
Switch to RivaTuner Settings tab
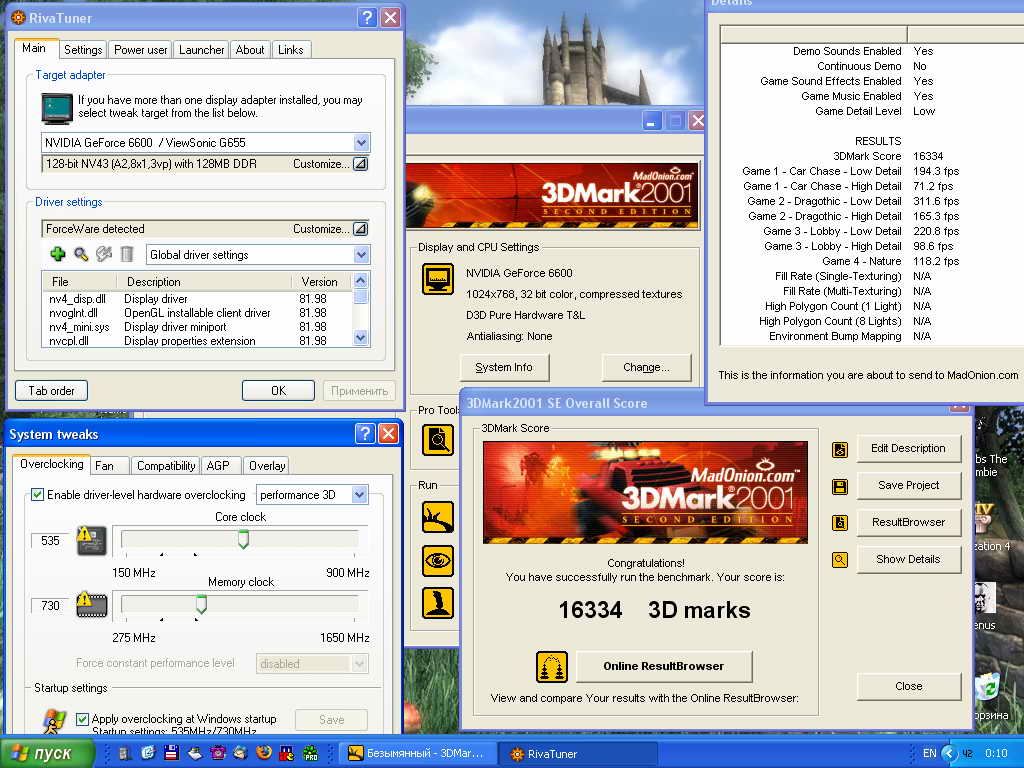pyautogui.click(x=83, y=50)
